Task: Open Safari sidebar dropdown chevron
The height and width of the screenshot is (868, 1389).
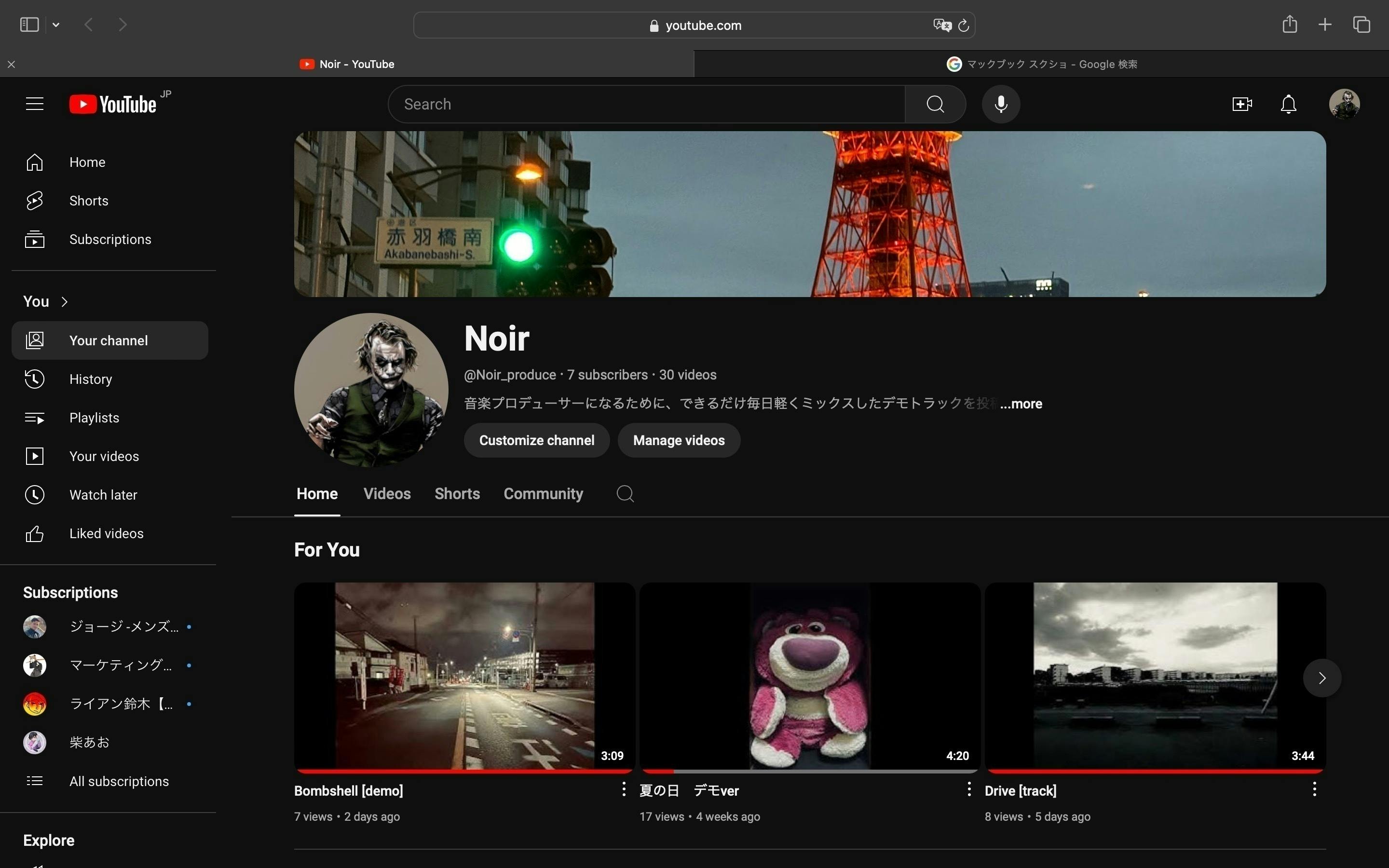Action: point(55,25)
